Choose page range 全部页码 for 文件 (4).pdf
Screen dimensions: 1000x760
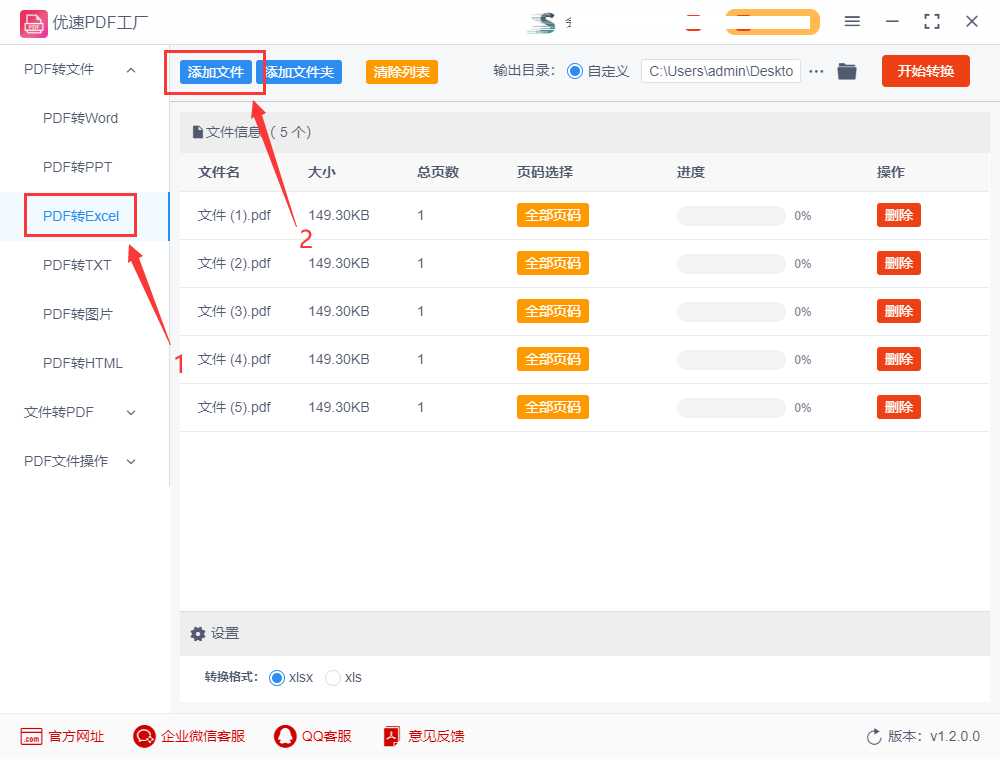pos(553,360)
